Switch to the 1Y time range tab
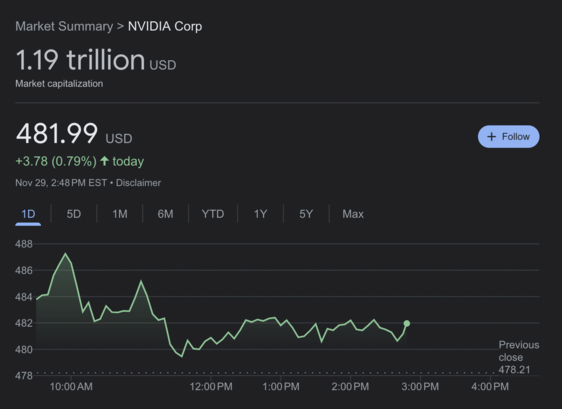The image size is (562, 409). pyautogui.click(x=261, y=214)
